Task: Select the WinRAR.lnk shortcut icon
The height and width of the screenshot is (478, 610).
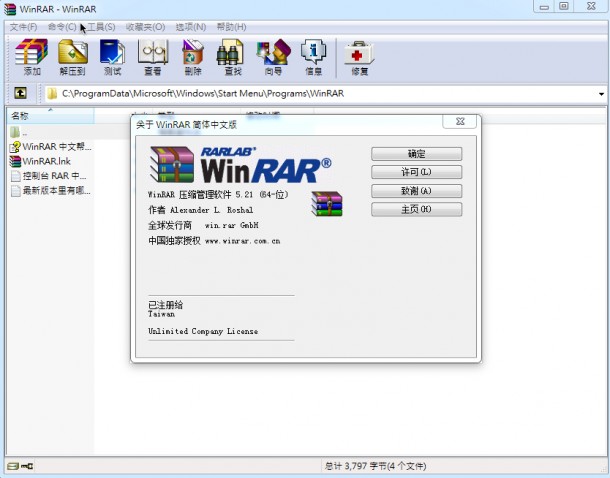Action: coord(15,161)
